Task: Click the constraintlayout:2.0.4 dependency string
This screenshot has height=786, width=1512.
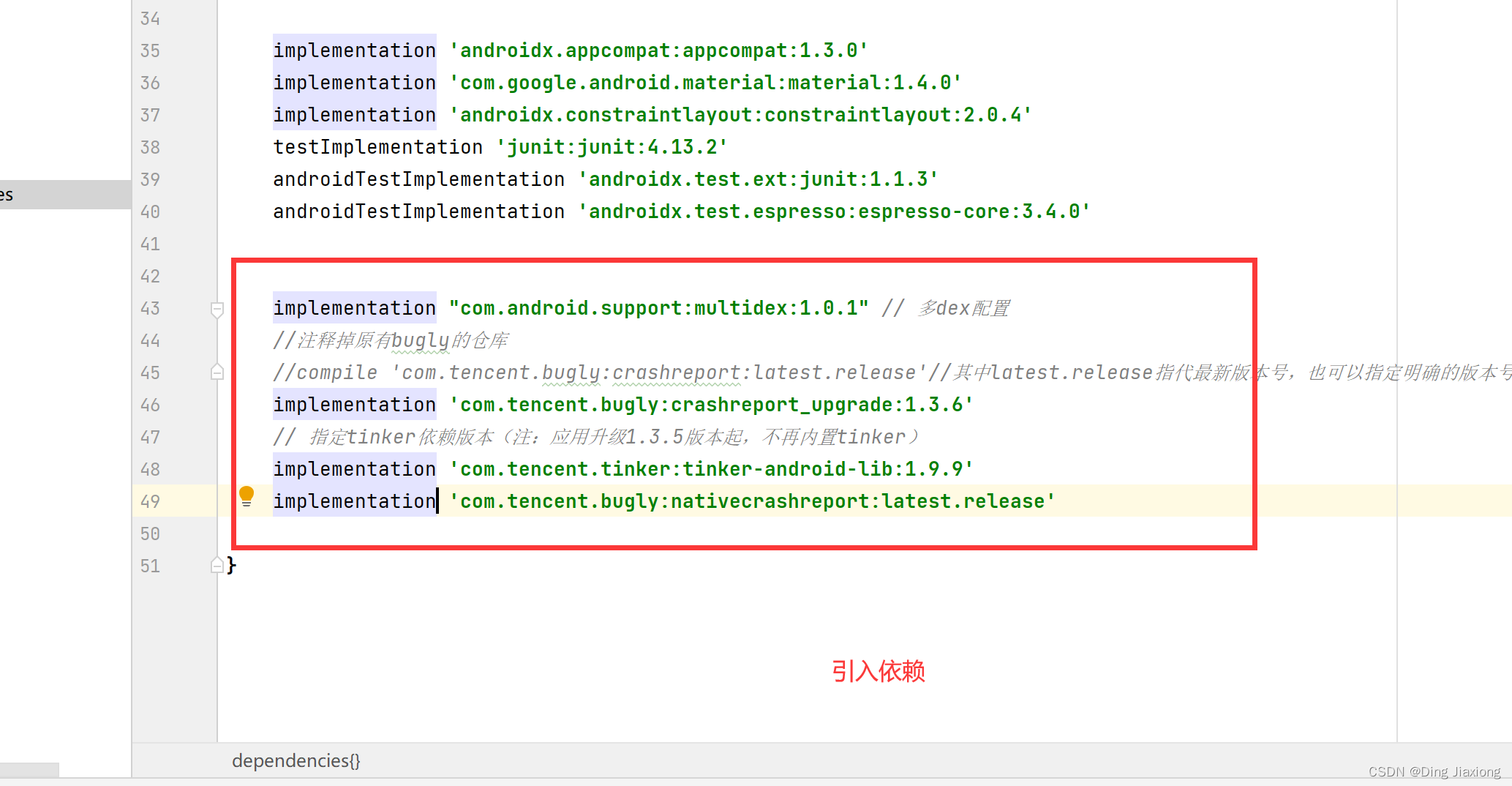Action: (x=740, y=115)
